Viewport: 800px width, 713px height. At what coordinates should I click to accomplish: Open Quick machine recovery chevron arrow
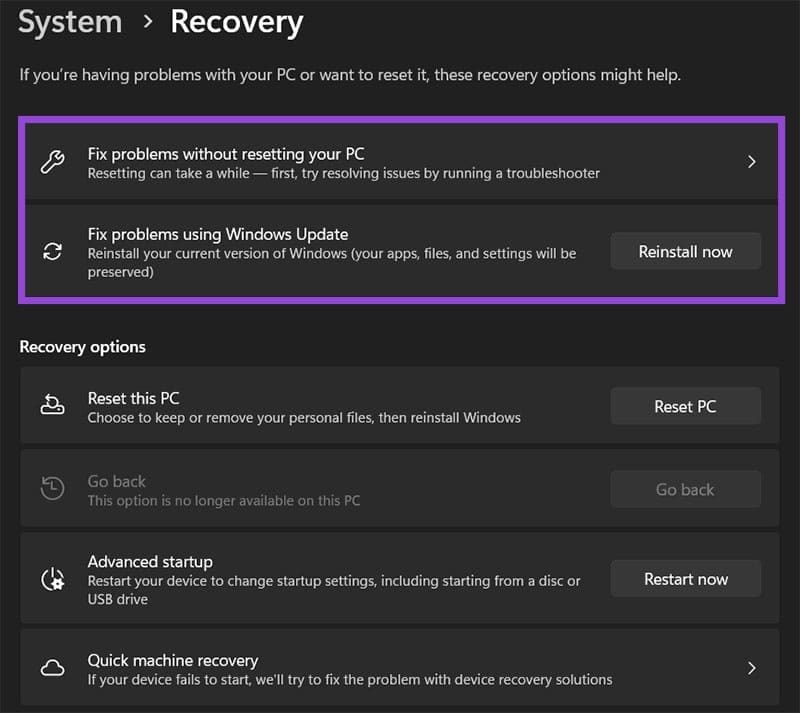coord(751,668)
